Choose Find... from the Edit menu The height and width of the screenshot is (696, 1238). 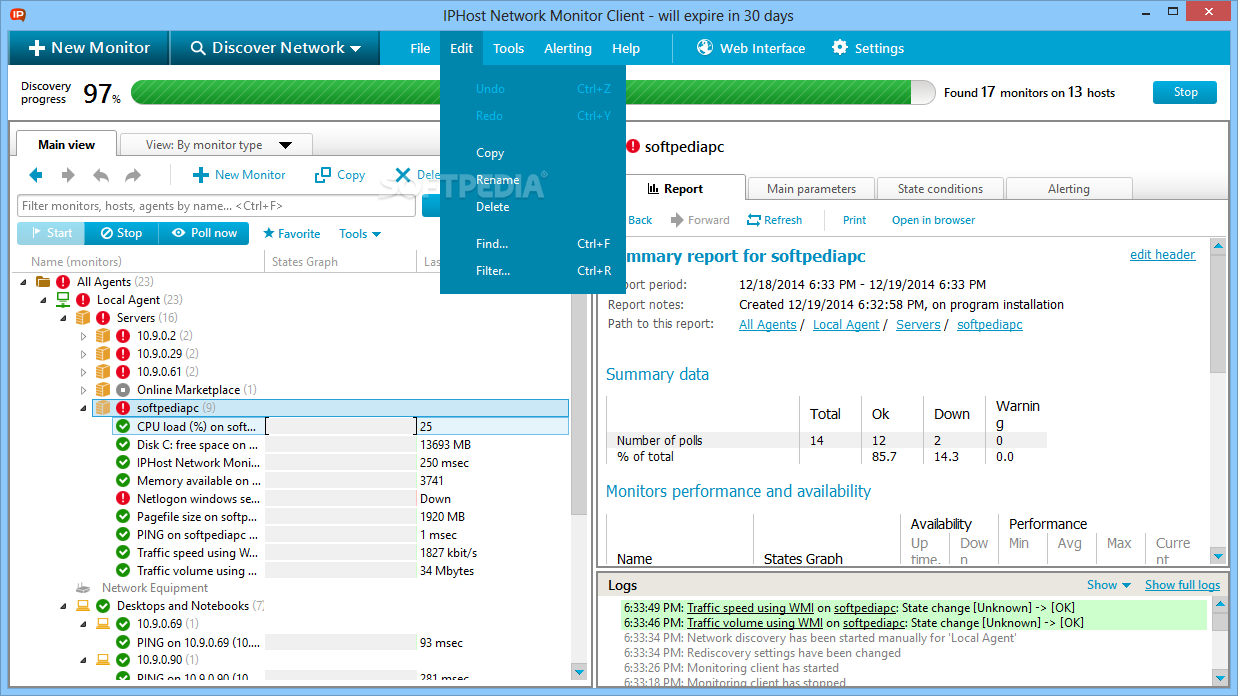point(533,244)
